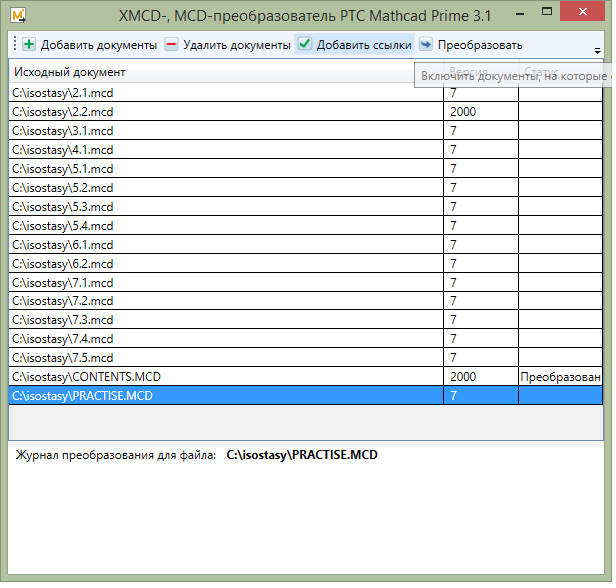Select row C:\isostasy\CONTENTS.MCD
This screenshot has width=616, height=588.
305,376
